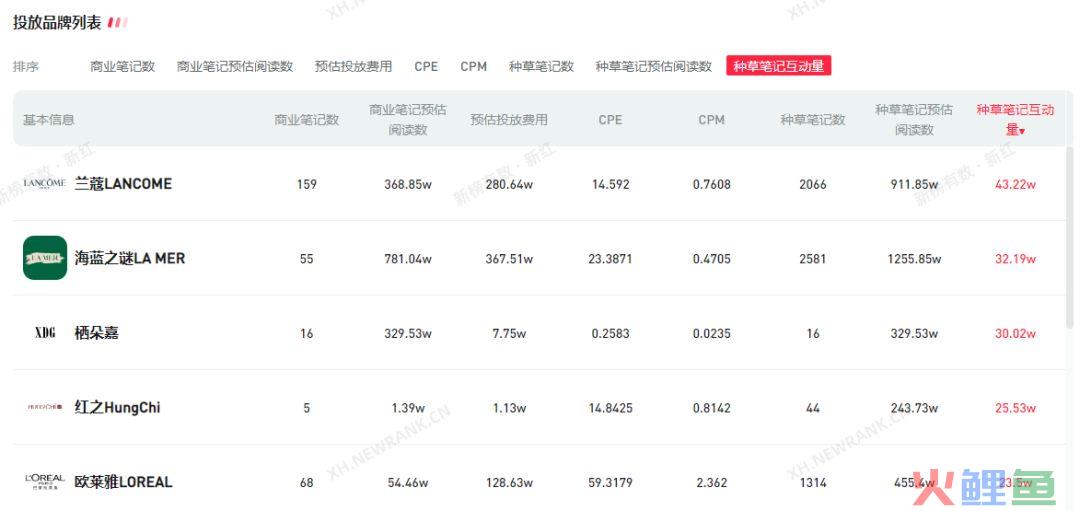Viewport: 1080px width, 511px height.
Task: Click LA MER's 367.51w cost value
Action: coord(509,259)
